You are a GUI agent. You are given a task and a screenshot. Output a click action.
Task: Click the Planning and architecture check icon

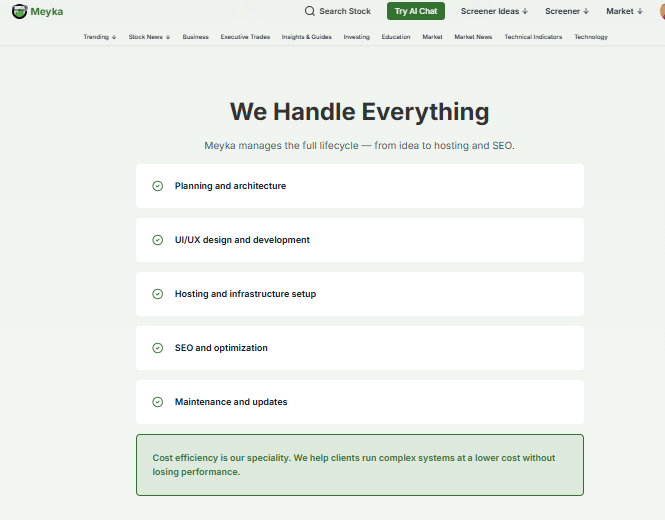click(157, 186)
